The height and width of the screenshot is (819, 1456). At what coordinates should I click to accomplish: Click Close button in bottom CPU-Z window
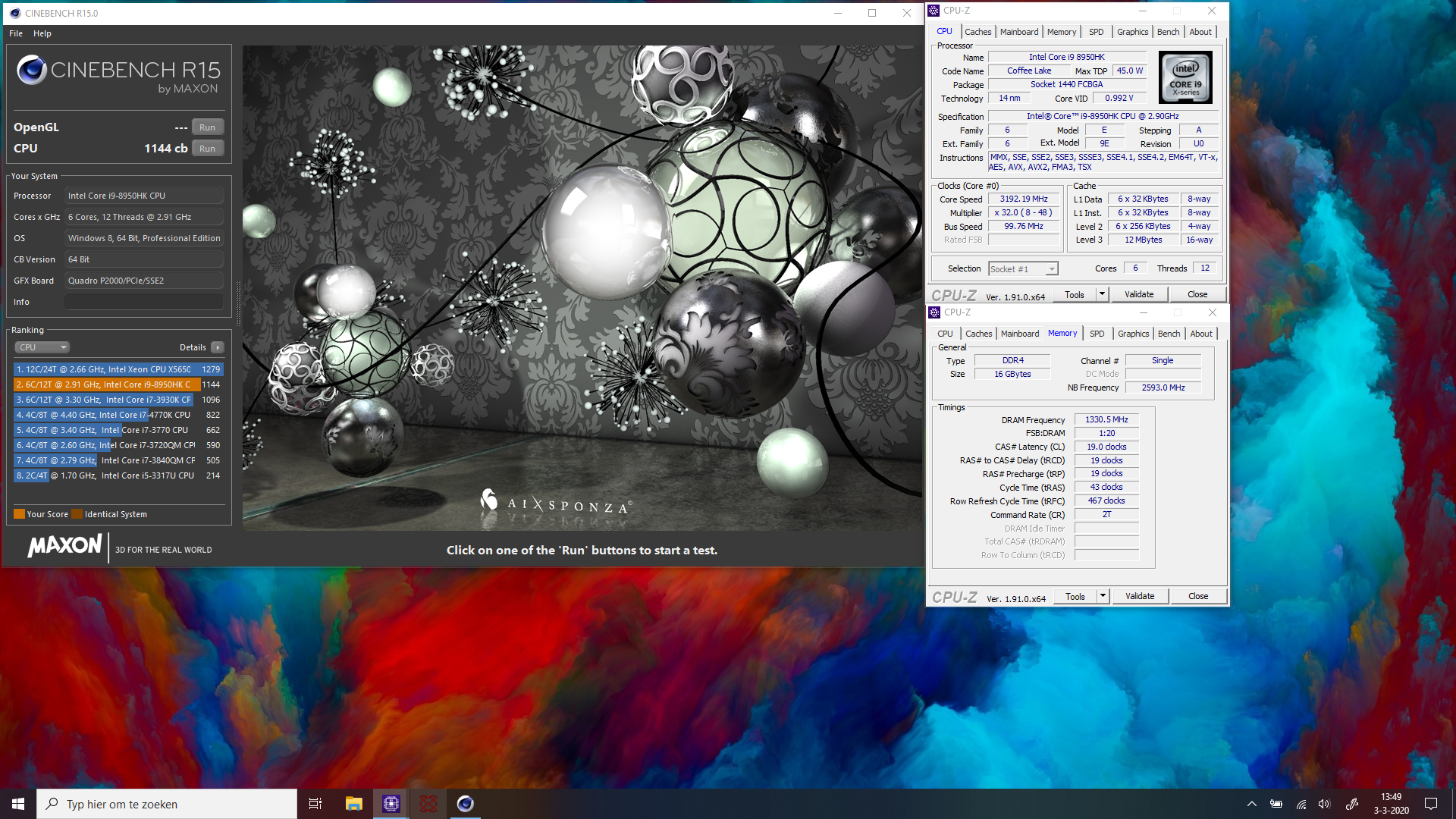pyautogui.click(x=1198, y=597)
